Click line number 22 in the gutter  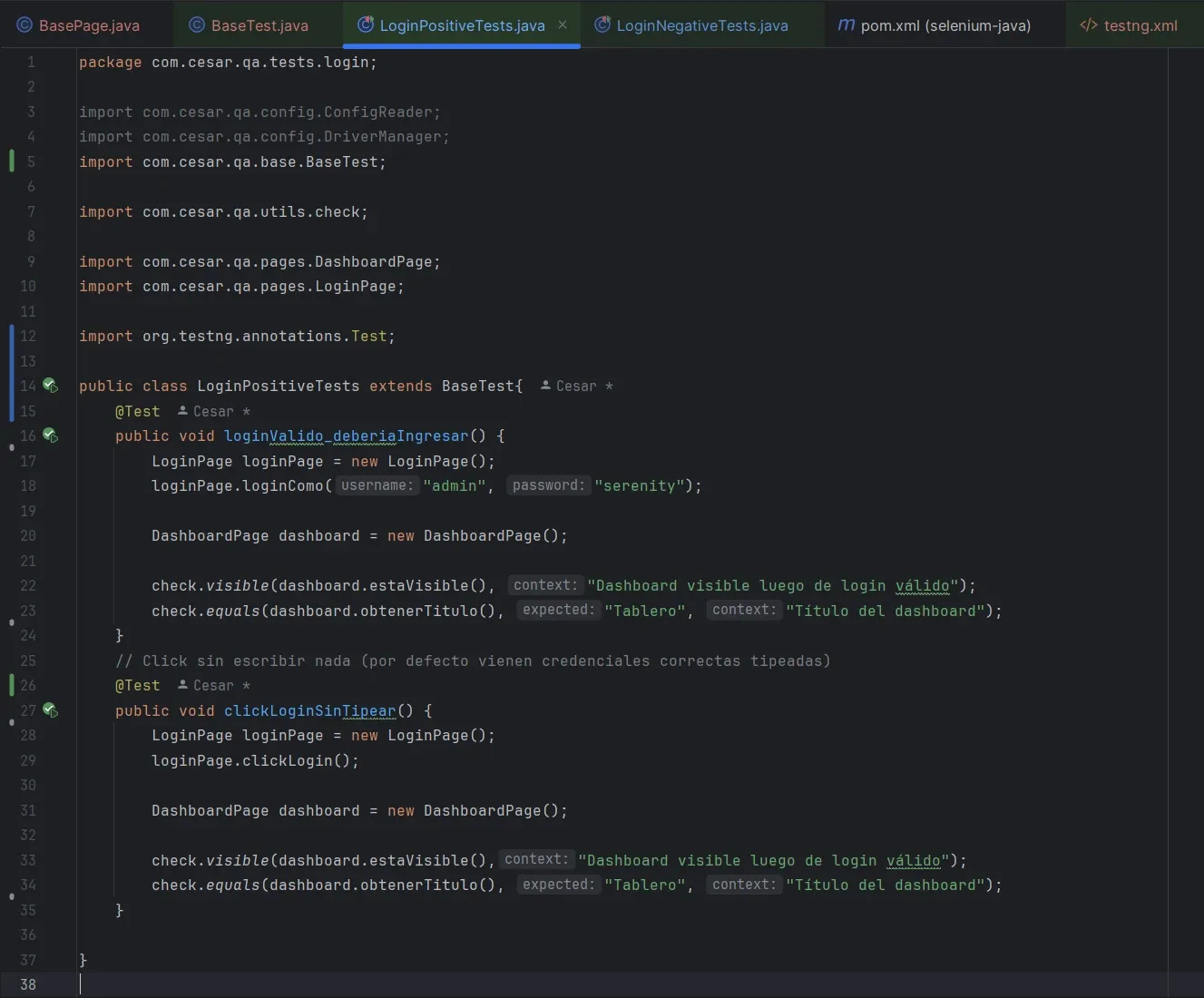click(x=27, y=585)
